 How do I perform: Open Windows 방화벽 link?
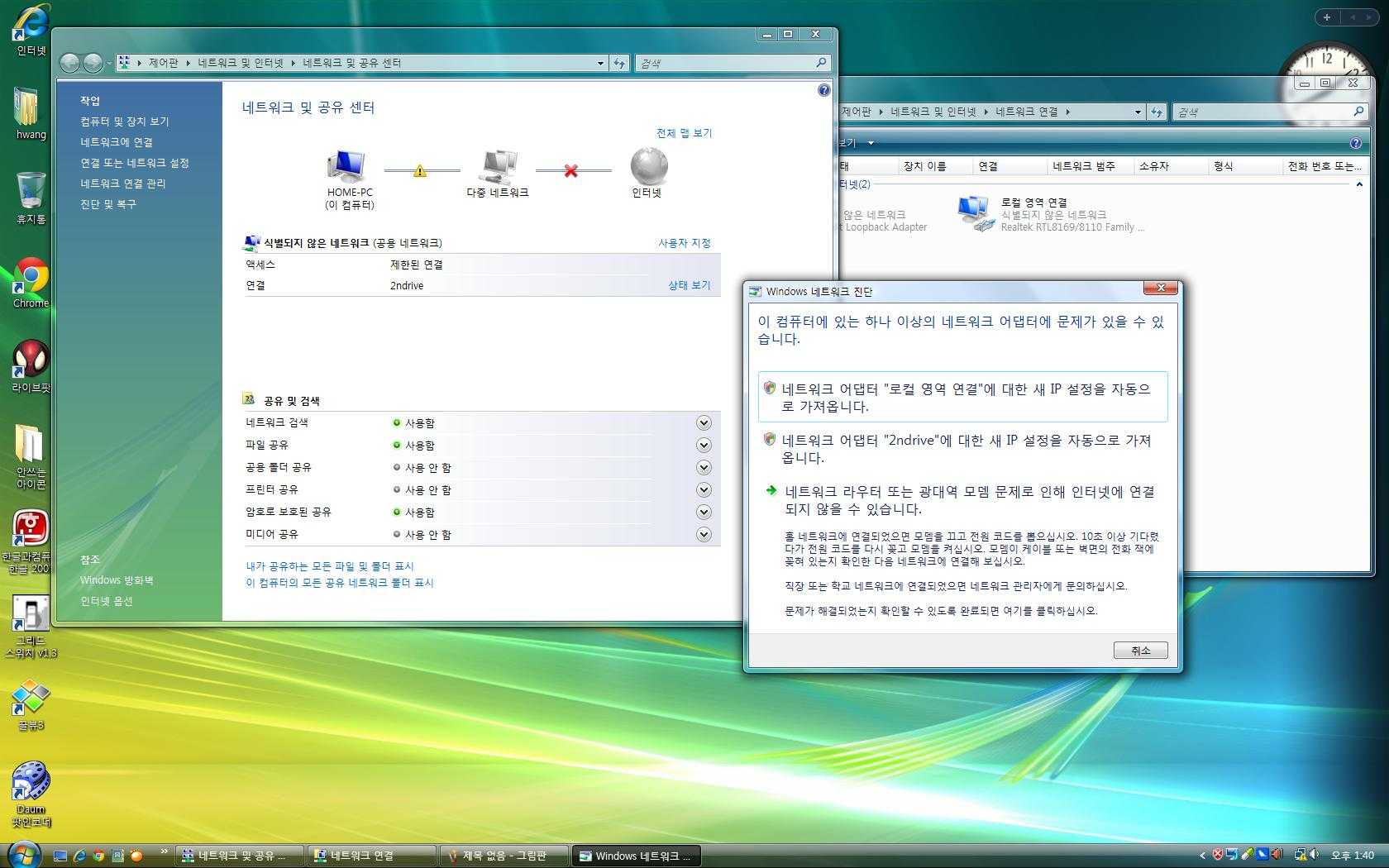point(116,580)
